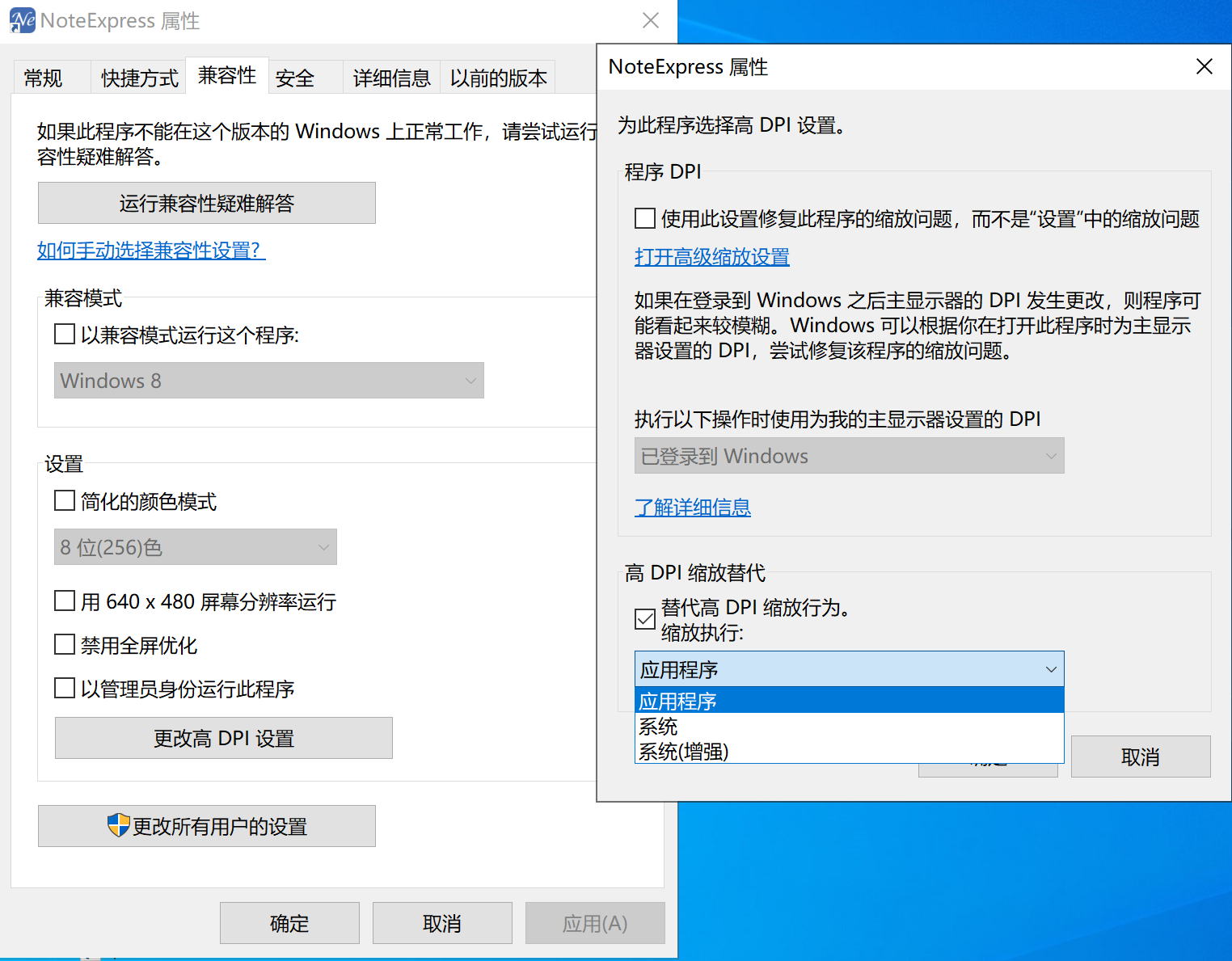Close the high DPI settings dialog
This screenshot has width=1232, height=961.
coord(1205,66)
